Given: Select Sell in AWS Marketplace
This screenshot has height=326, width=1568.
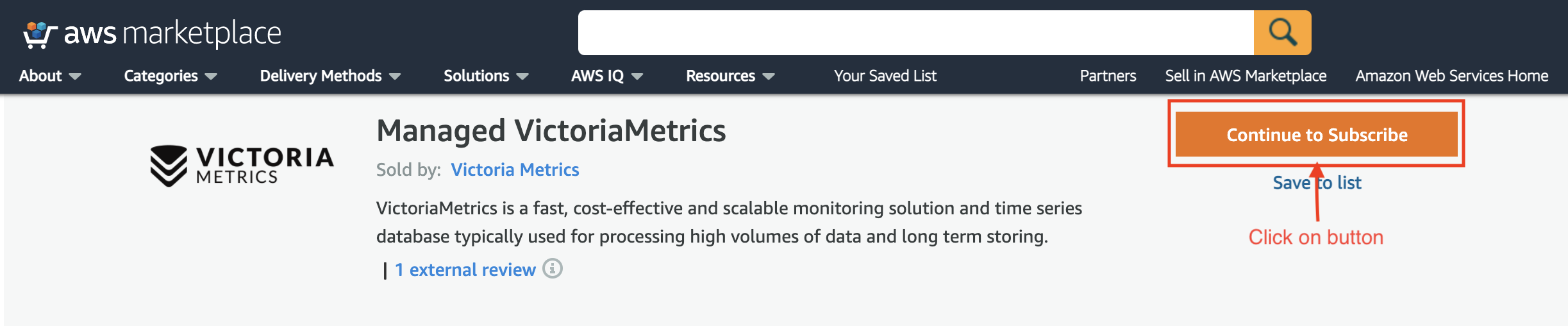Looking at the screenshot, I should point(1246,76).
